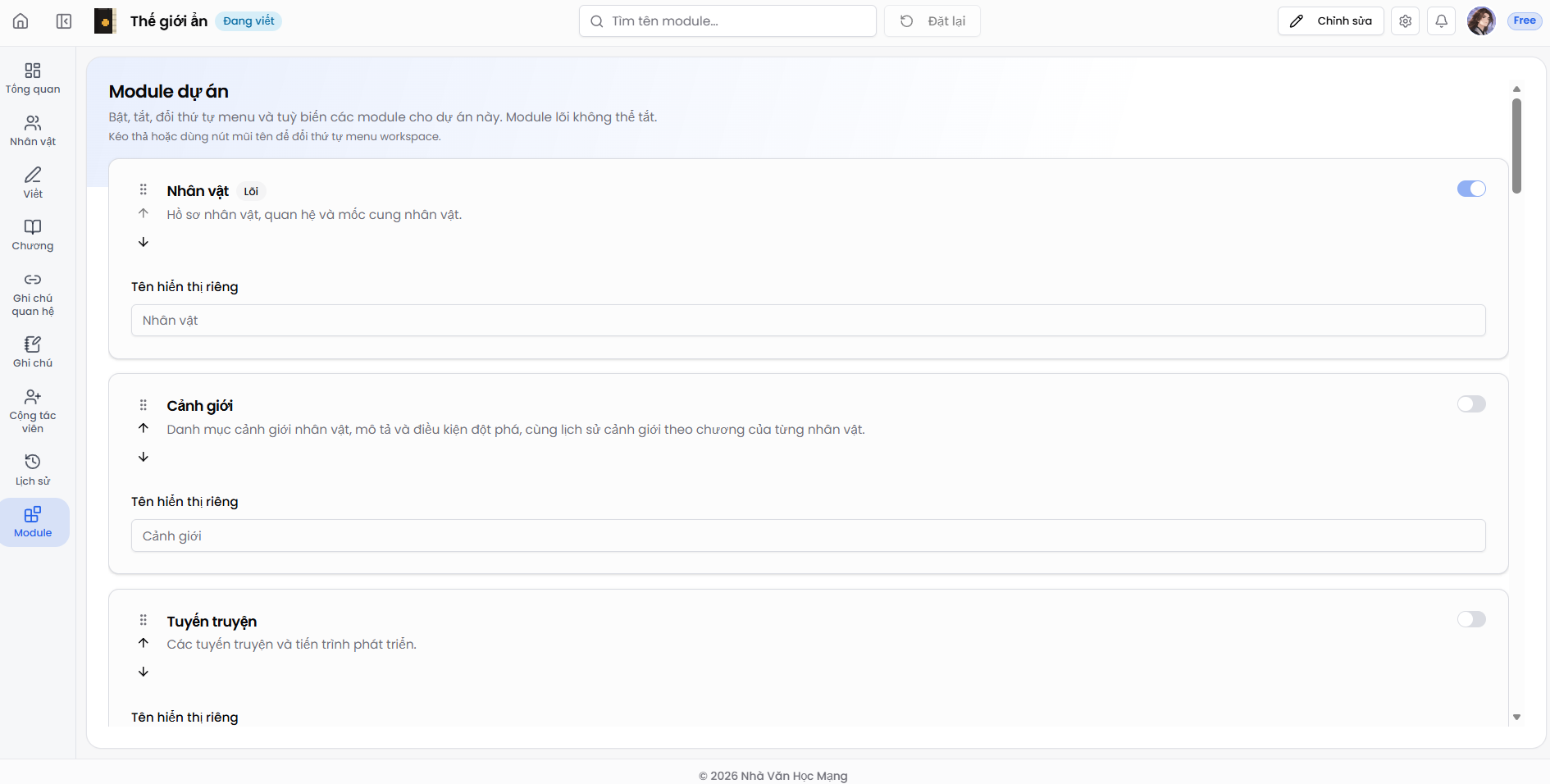Focus the Tìm tên module search field

pyautogui.click(x=727, y=21)
